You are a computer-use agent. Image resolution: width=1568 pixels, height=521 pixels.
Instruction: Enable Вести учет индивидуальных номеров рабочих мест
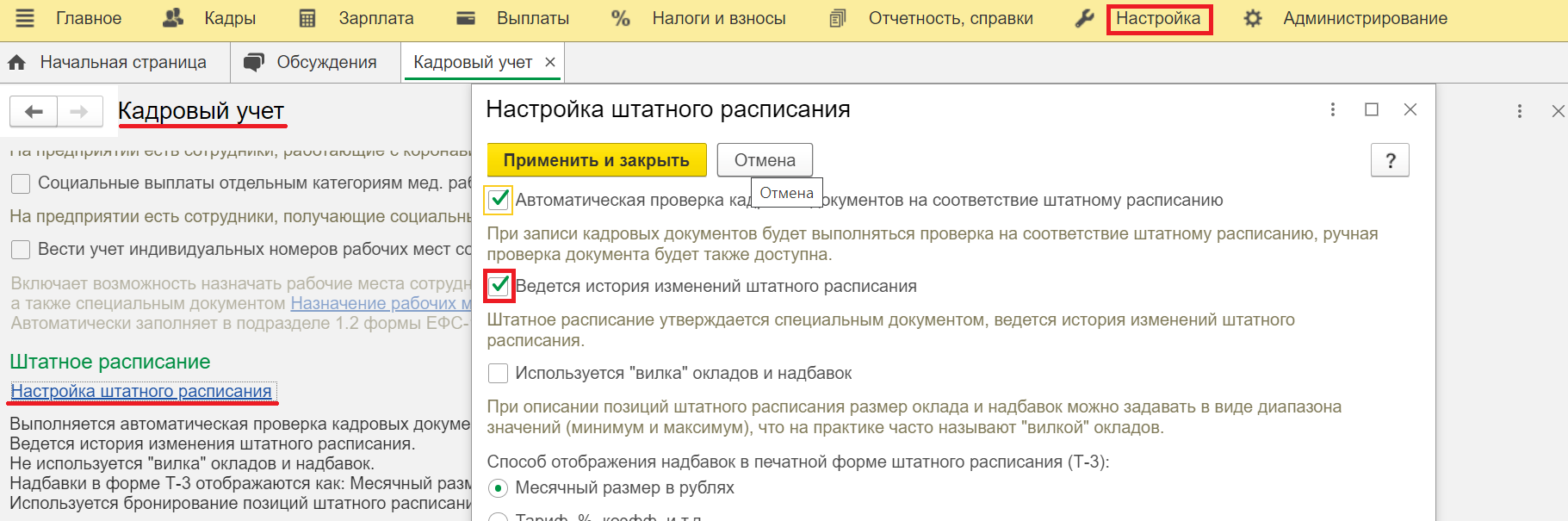[x=21, y=250]
